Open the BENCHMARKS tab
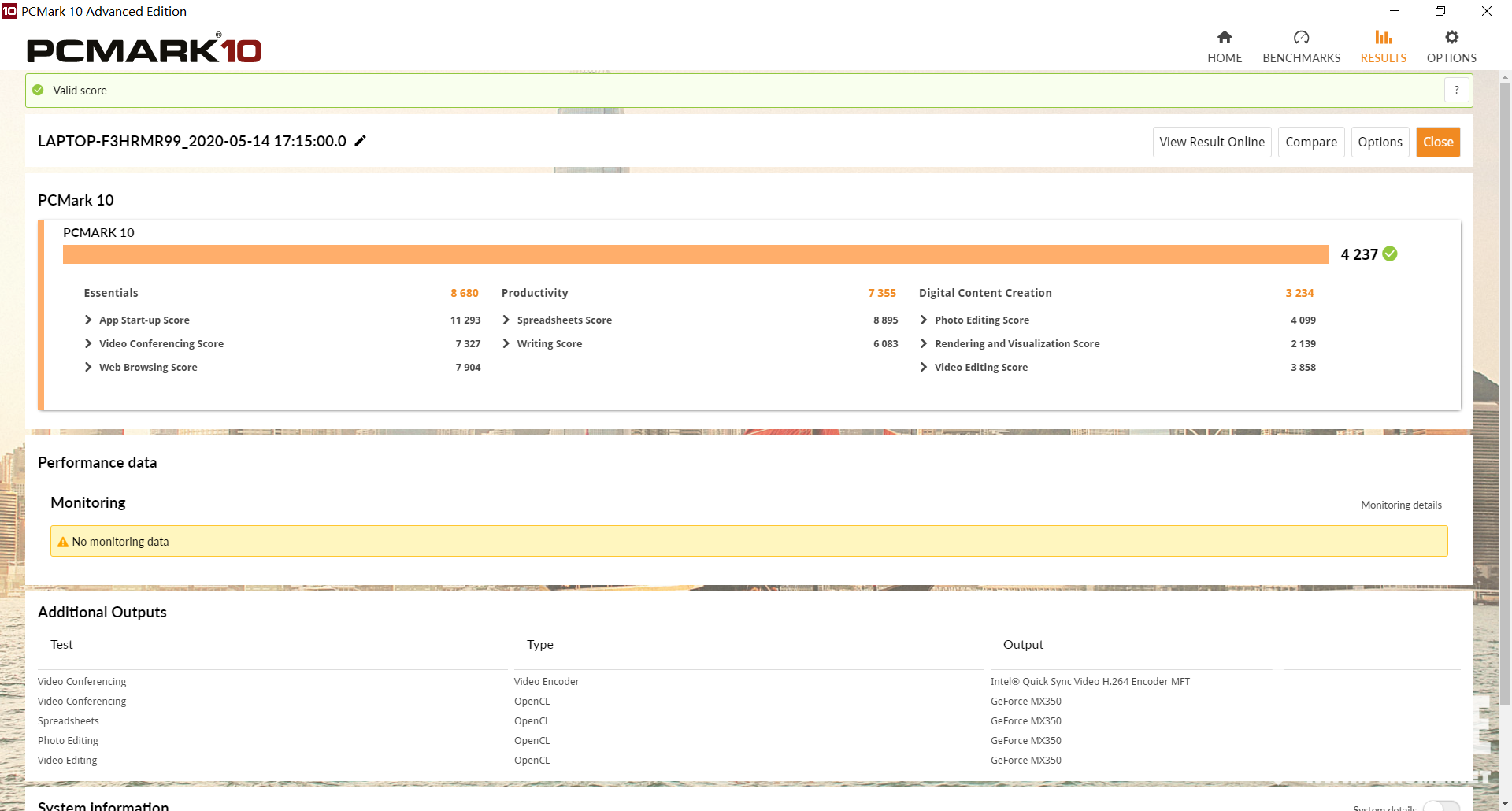 point(1301,47)
